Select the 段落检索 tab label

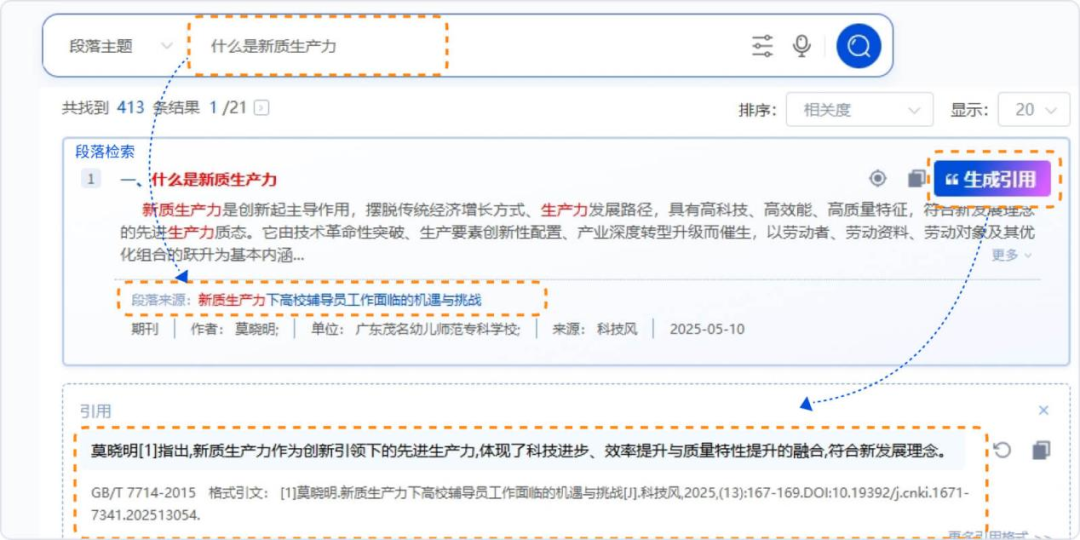coord(105,152)
